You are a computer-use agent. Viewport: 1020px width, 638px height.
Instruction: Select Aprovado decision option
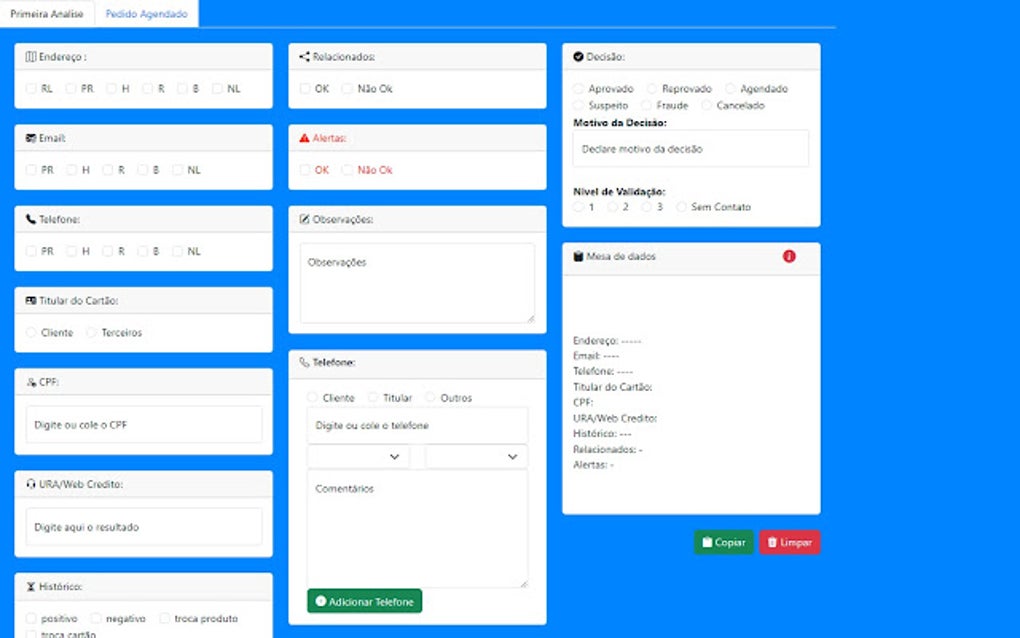click(x=578, y=88)
